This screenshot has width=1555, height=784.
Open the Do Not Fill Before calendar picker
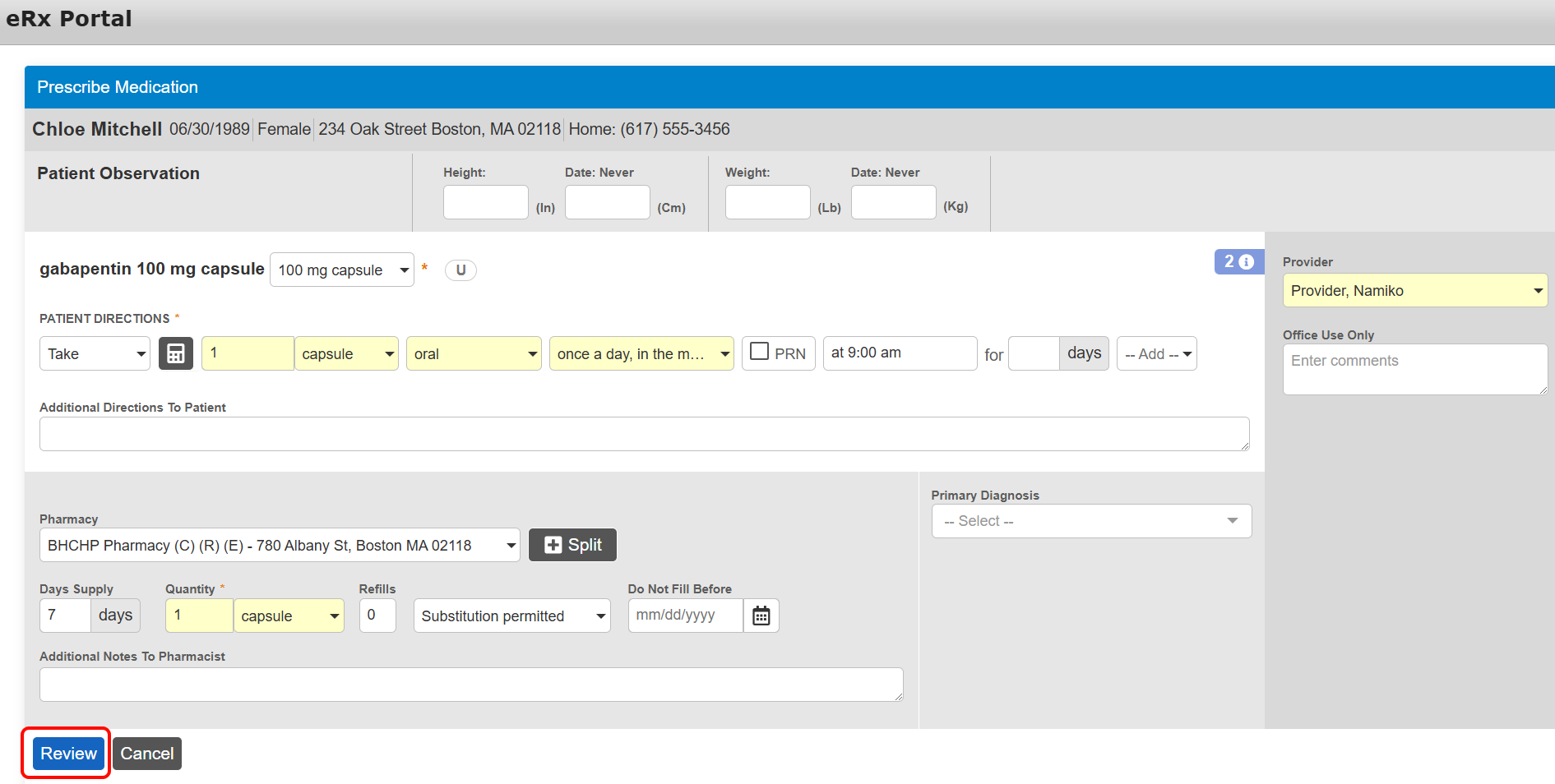[761, 616]
